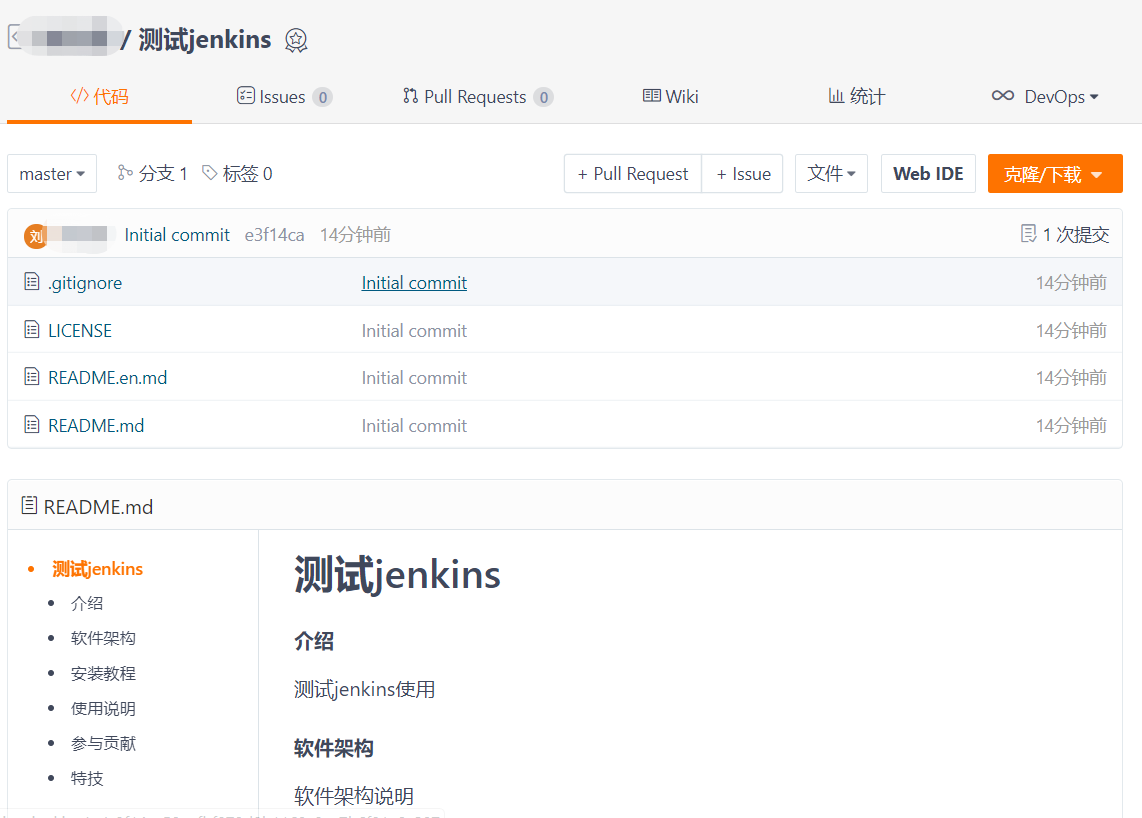Jump to 安装教程 in the outline
Screen dimensions: 1142x818
tap(103, 673)
